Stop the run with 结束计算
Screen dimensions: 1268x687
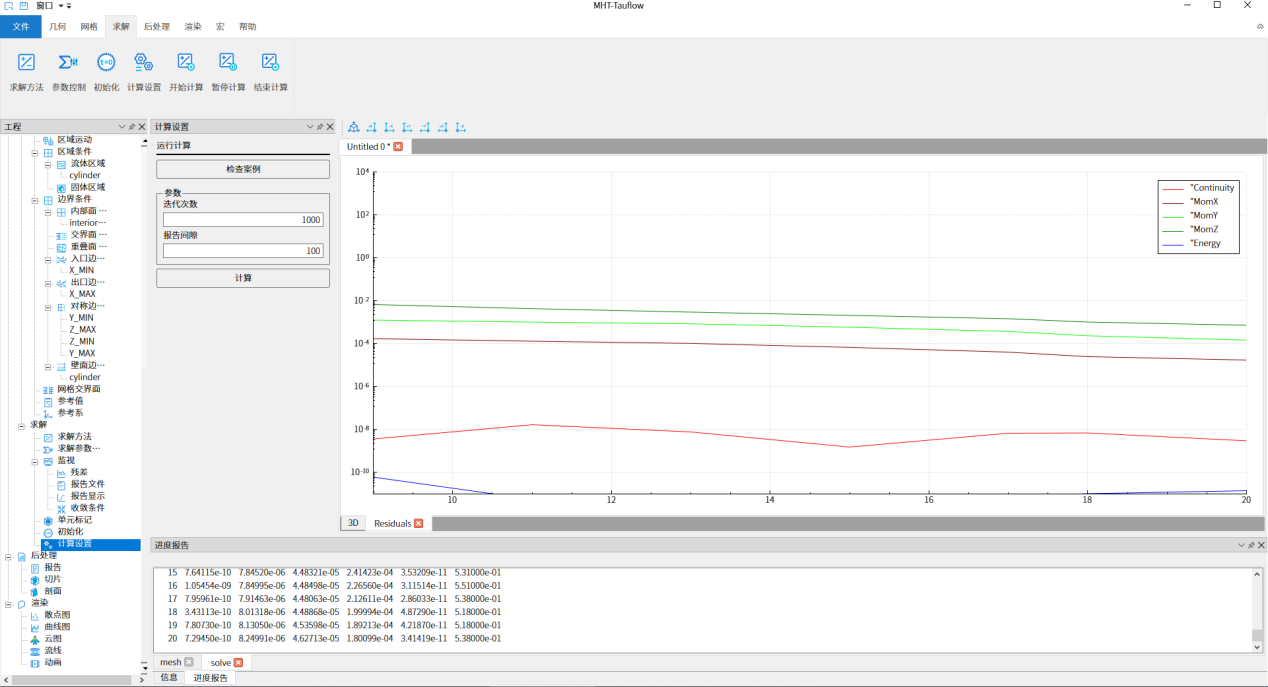tap(270, 70)
